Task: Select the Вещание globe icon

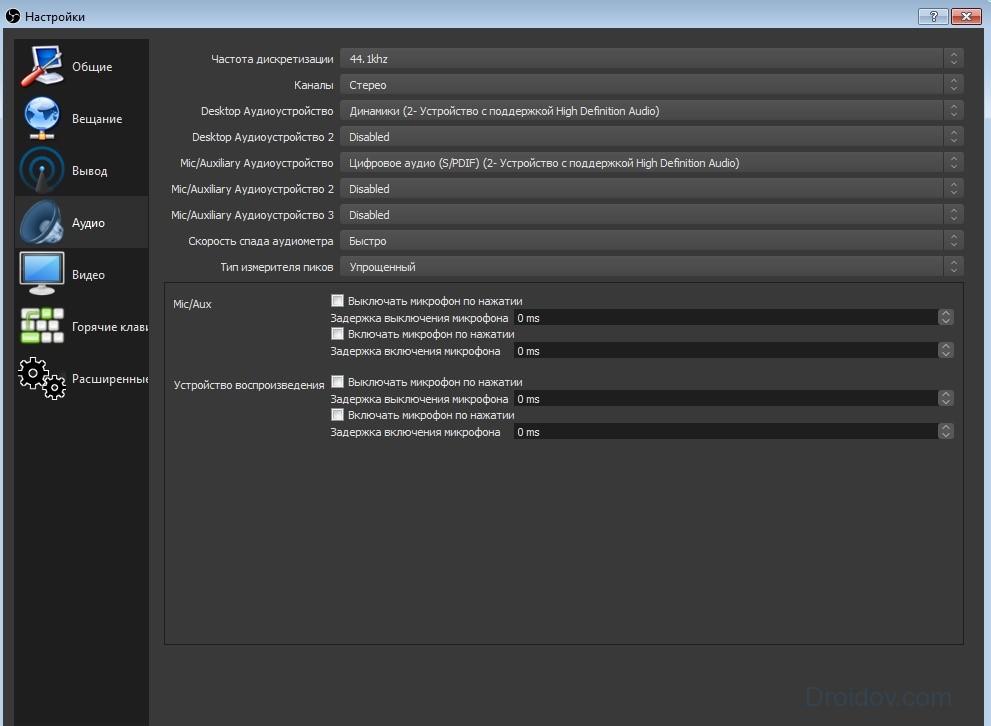Action: click(42, 118)
